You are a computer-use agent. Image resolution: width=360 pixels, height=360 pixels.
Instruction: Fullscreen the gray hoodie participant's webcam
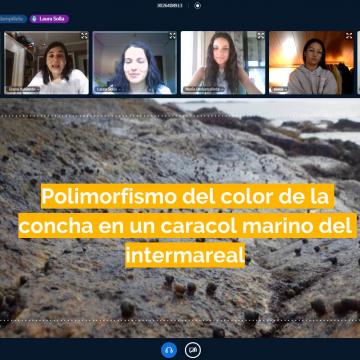tap(349, 36)
